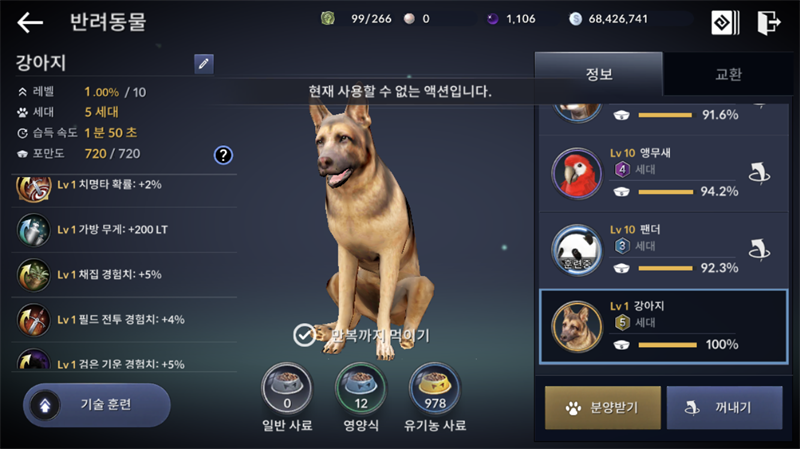Screen dimensions: 800x449
Task: Click the 분양받기 button
Action: click(603, 408)
